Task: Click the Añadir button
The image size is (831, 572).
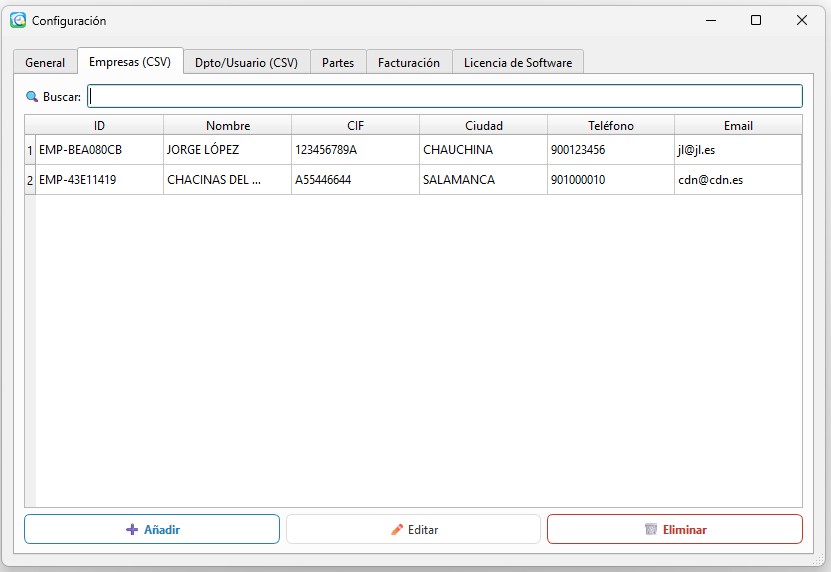Action: (x=152, y=529)
